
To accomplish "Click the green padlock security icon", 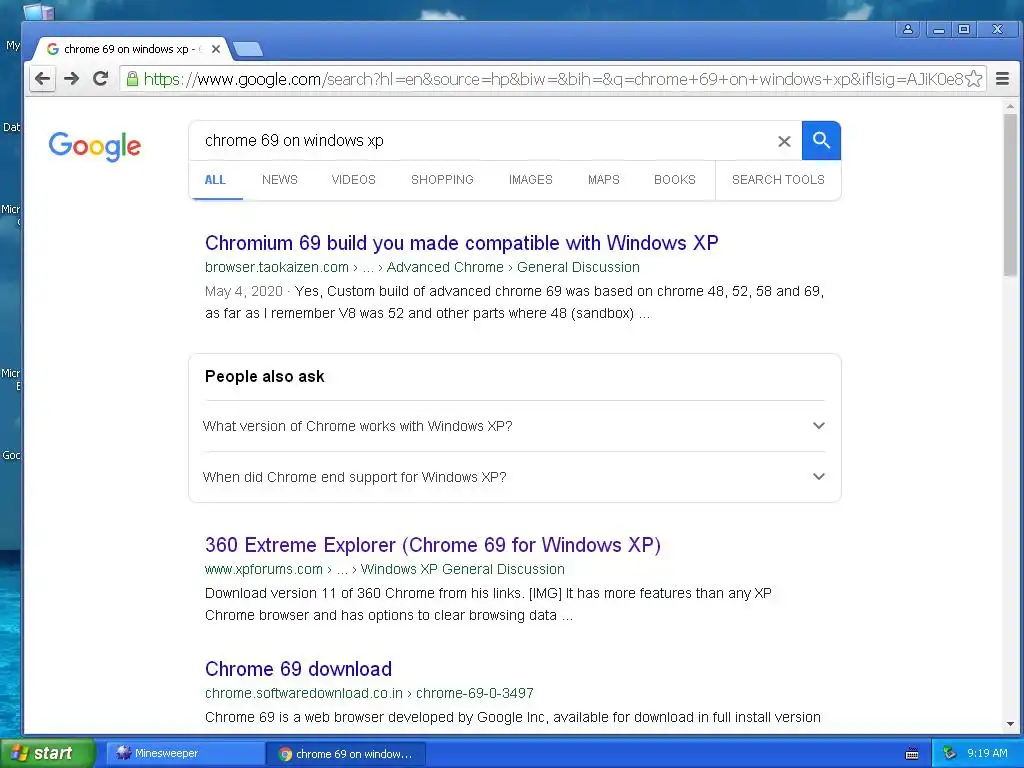I will [132, 79].
